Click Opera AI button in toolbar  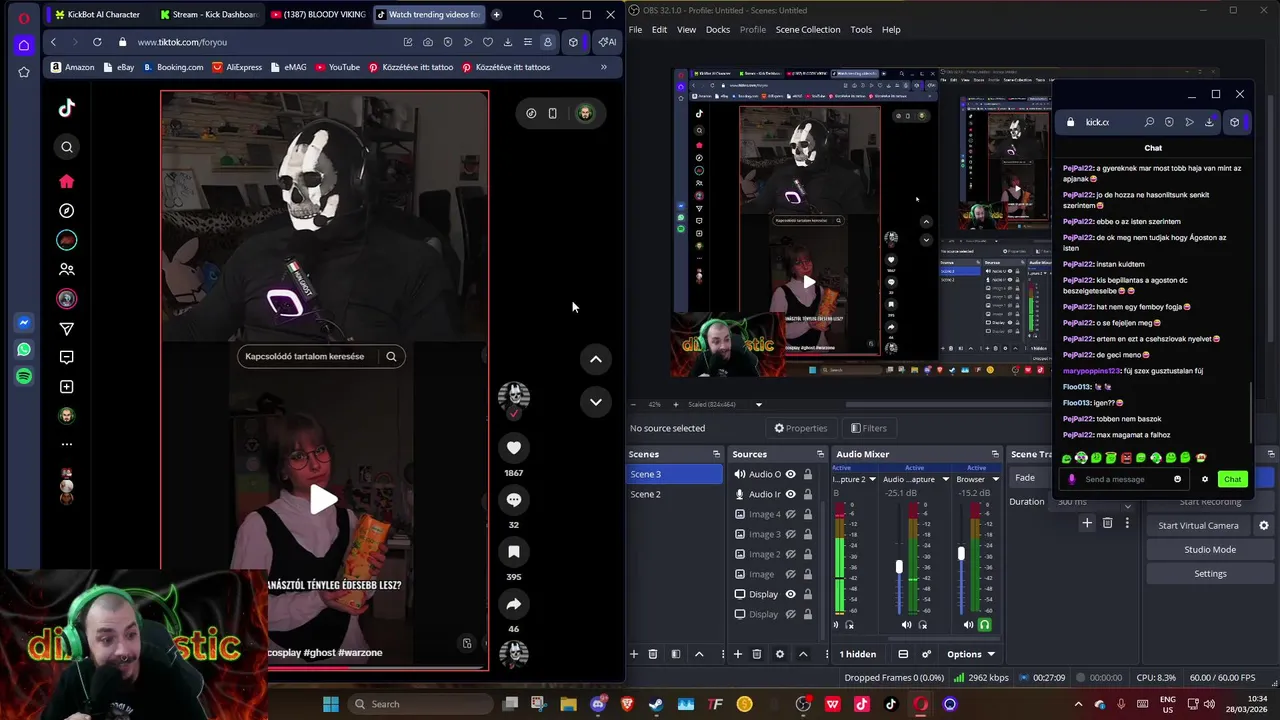tap(606, 42)
